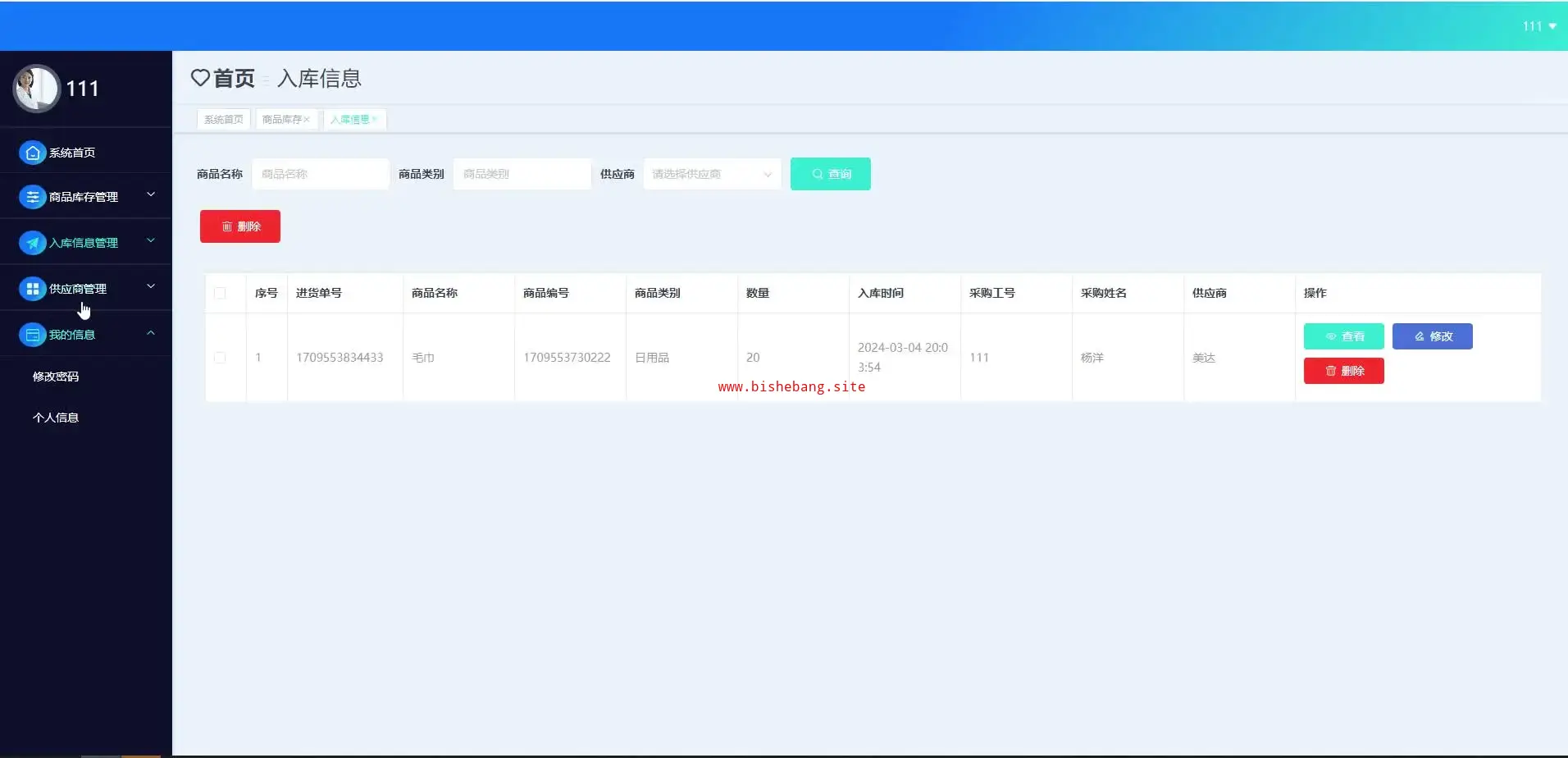Focus the 商品名称 input field
The width and height of the screenshot is (1568, 758).
(x=321, y=174)
